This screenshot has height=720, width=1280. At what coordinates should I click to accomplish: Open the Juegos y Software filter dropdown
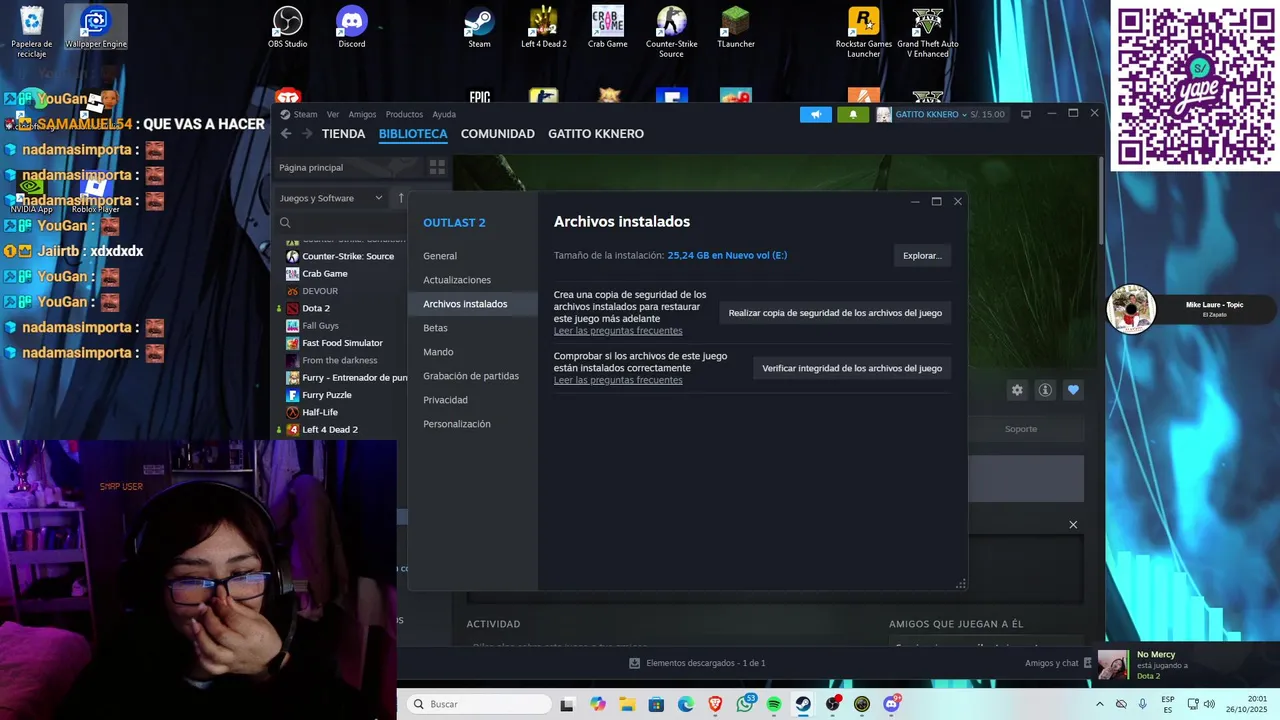[x=331, y=198]
